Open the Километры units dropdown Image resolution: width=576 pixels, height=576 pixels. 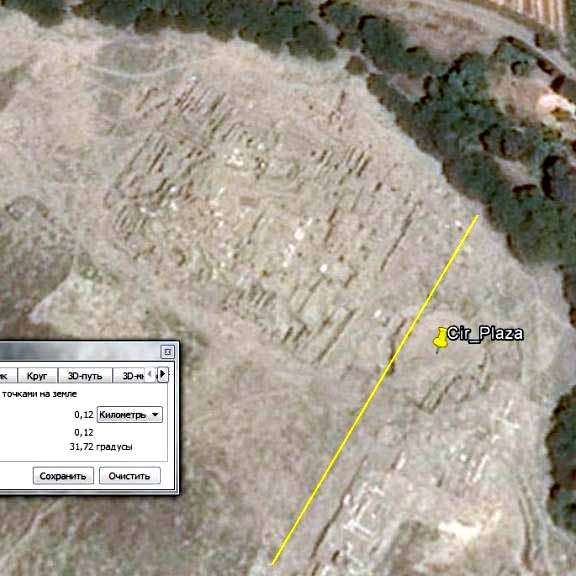click(130, 415)
